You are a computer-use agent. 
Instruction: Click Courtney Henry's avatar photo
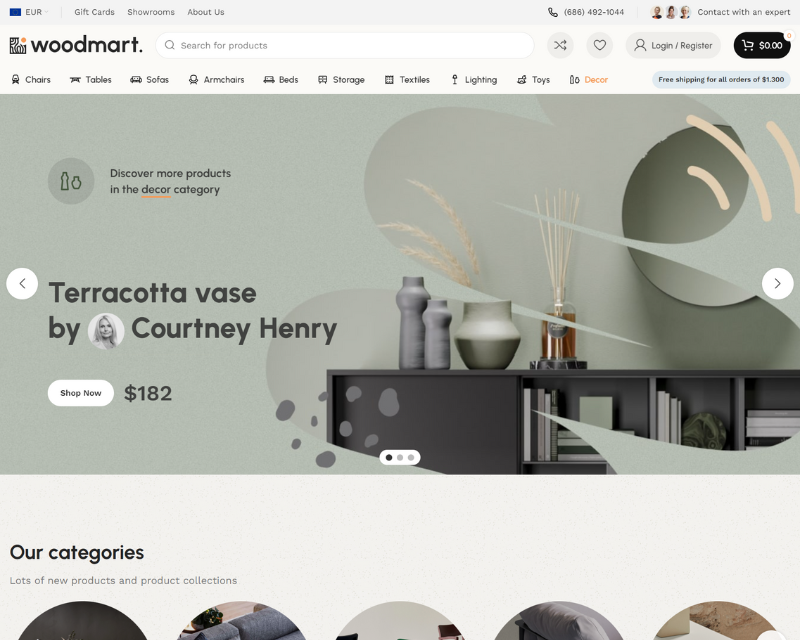pos(106,331)
